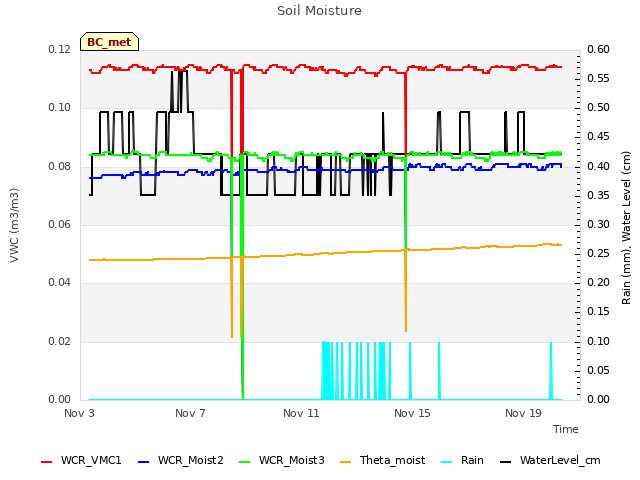Click the 0.04 left axis value

60,282
